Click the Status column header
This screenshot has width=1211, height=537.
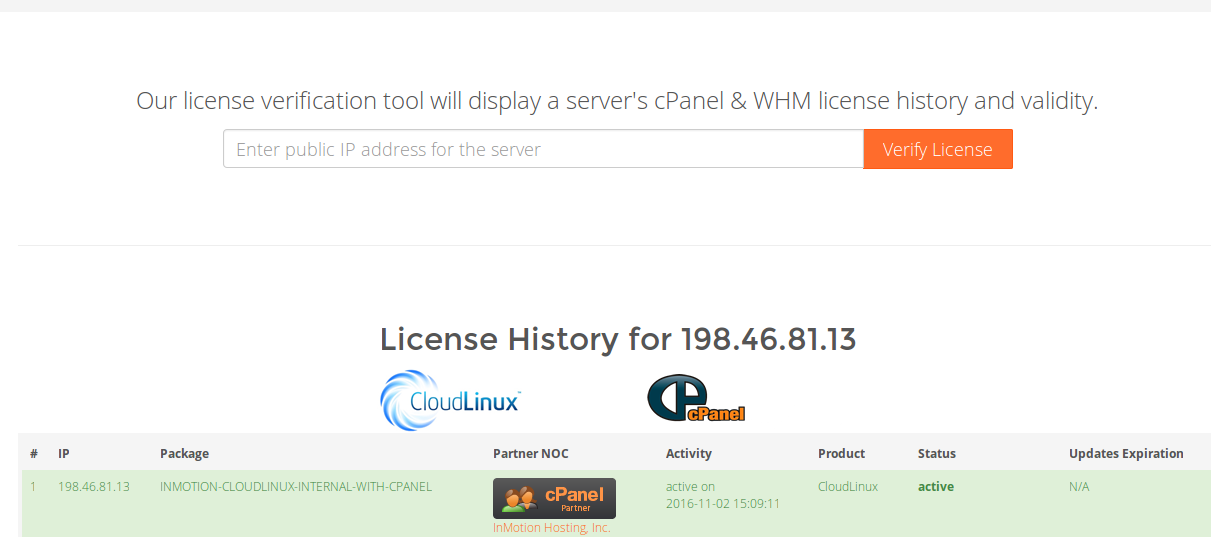pyautogui.click(x=936, y=454)
